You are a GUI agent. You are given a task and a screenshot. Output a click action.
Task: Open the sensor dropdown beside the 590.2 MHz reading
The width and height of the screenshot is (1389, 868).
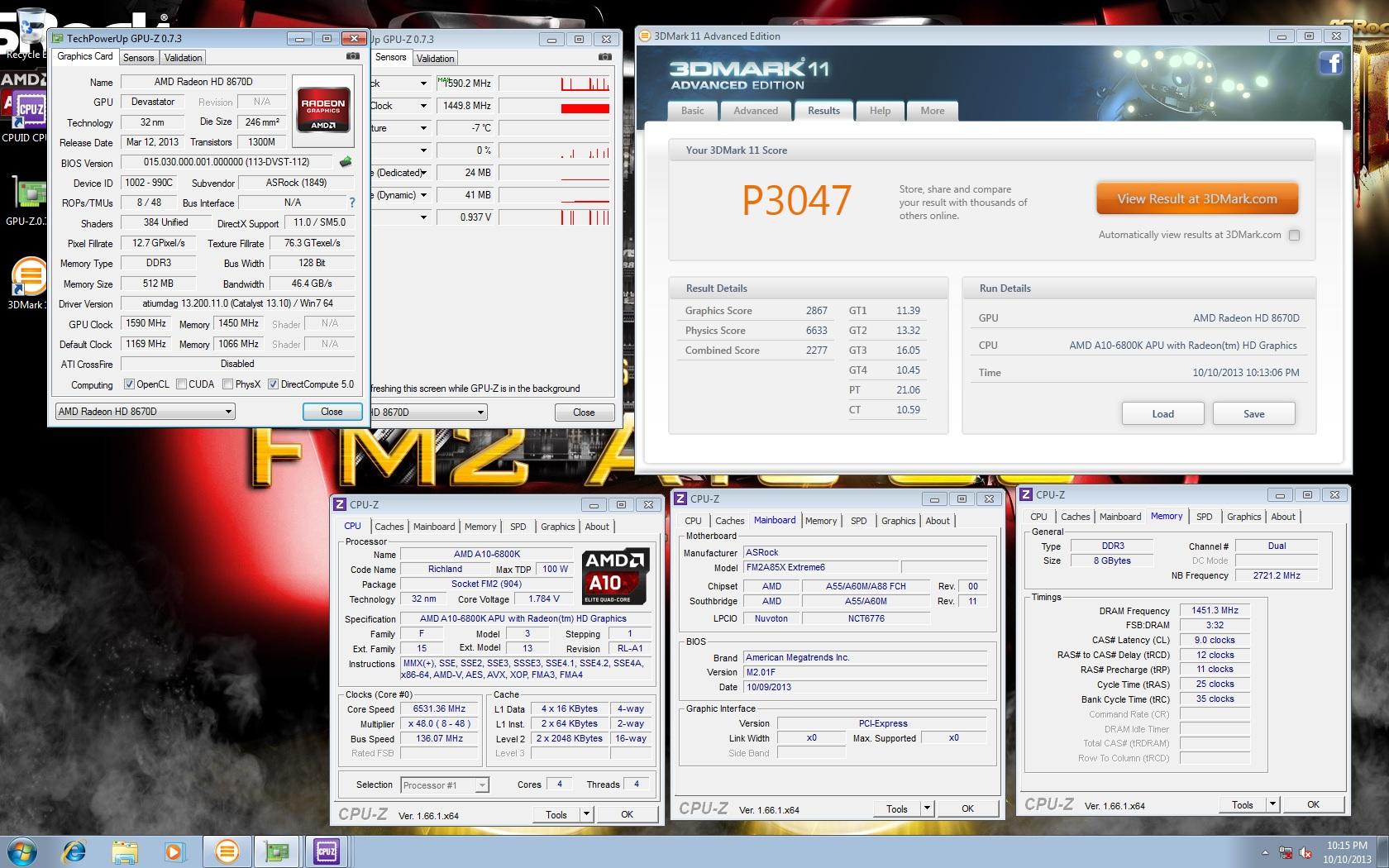click(x=423, y=83)
